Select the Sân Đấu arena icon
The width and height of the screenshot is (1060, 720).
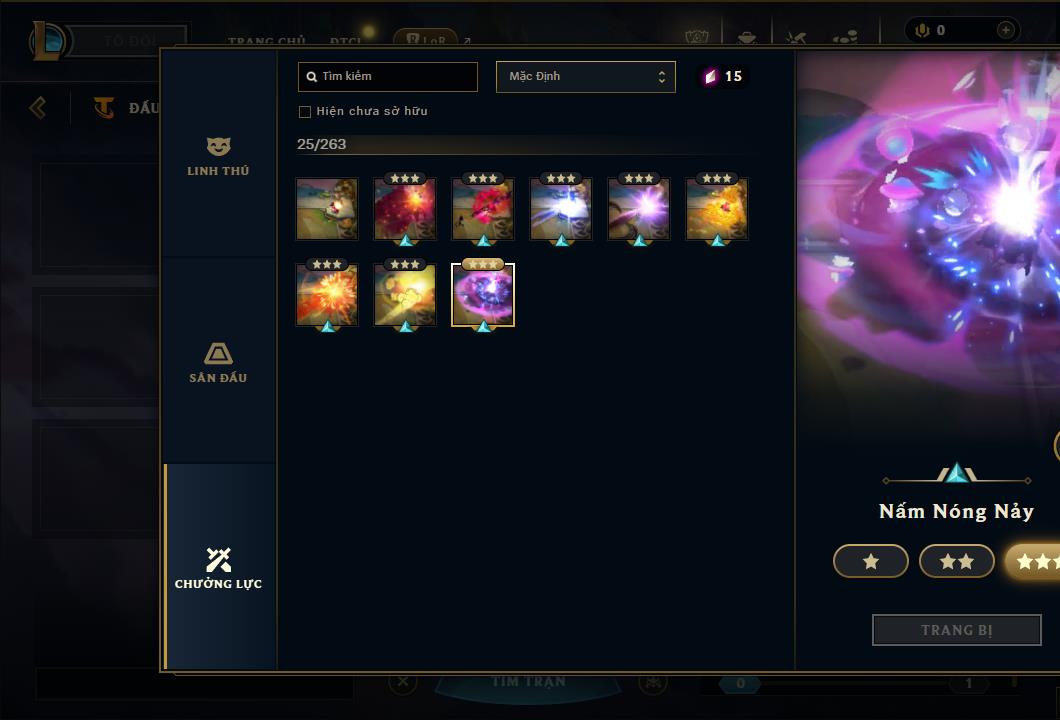pos(218,353)
